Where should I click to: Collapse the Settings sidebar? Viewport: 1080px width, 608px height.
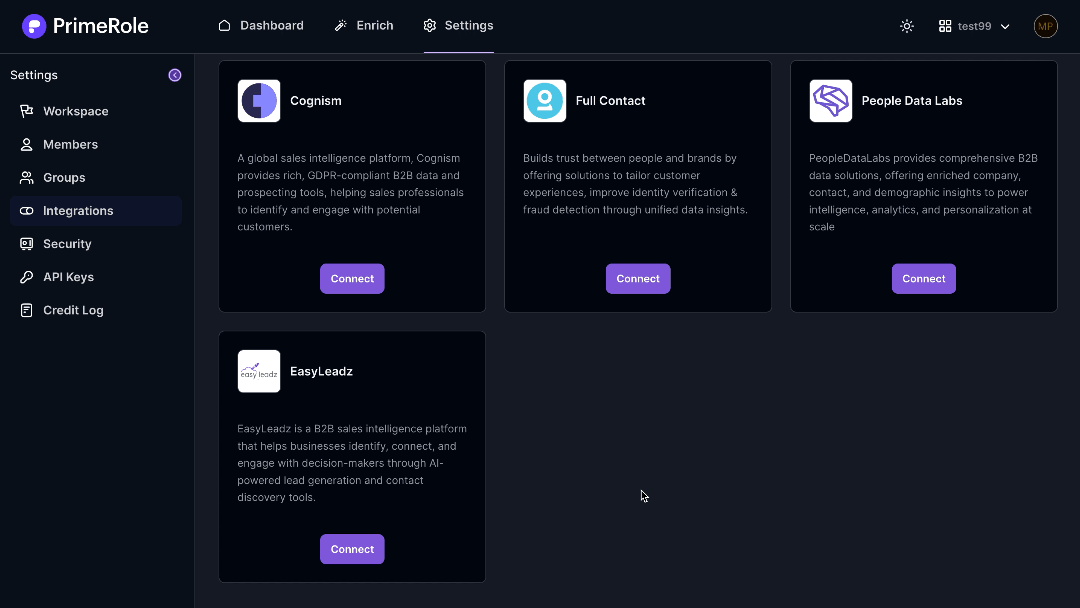pyautogui.click(x=175, y=75)
